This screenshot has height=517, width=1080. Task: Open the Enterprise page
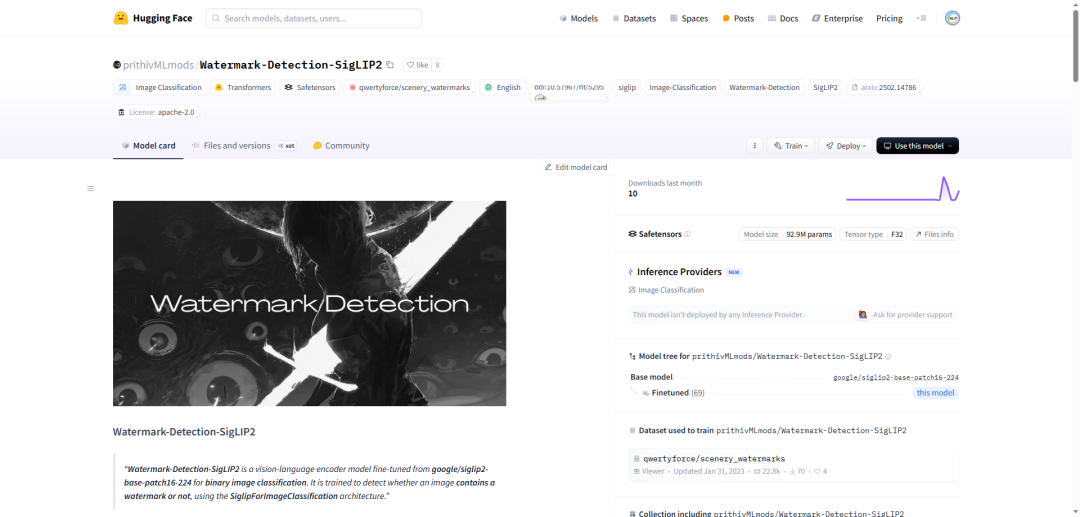tap(837, 19)
